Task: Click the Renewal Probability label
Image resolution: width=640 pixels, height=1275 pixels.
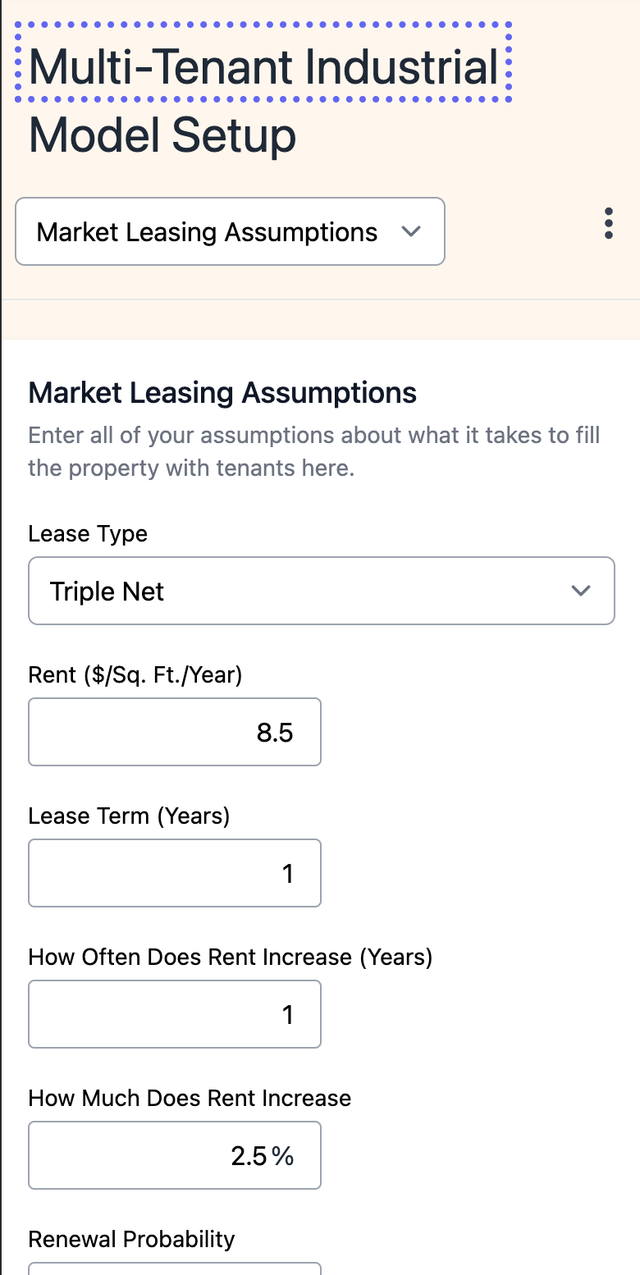Action: click(x=131, y=1239)
